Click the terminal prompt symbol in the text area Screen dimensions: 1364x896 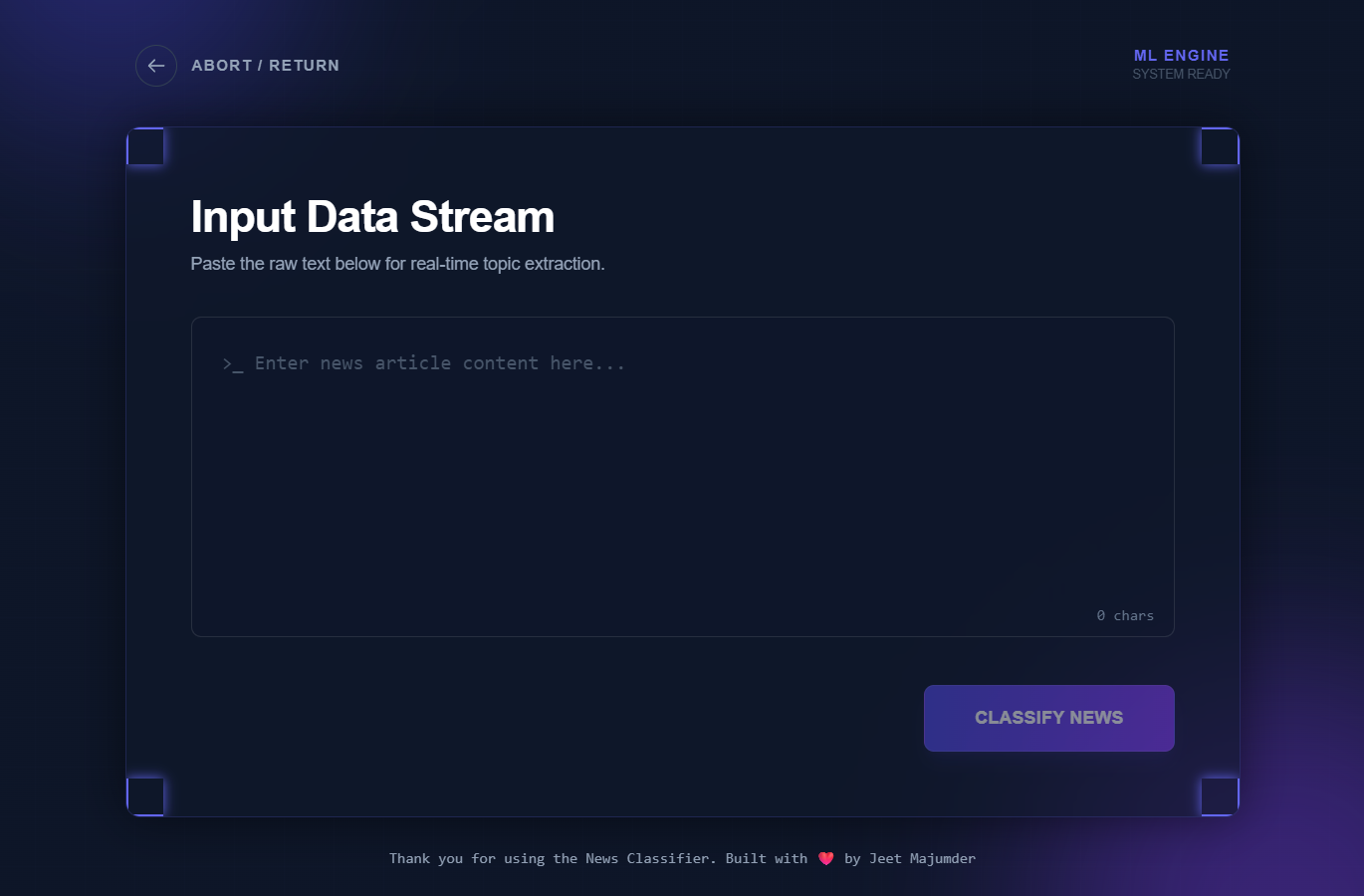click(x=233, y=364)
